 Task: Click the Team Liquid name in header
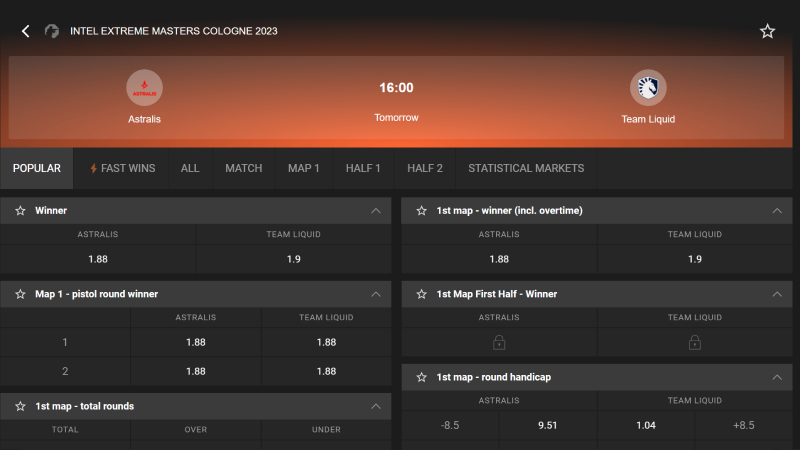(x=648, y=119)
